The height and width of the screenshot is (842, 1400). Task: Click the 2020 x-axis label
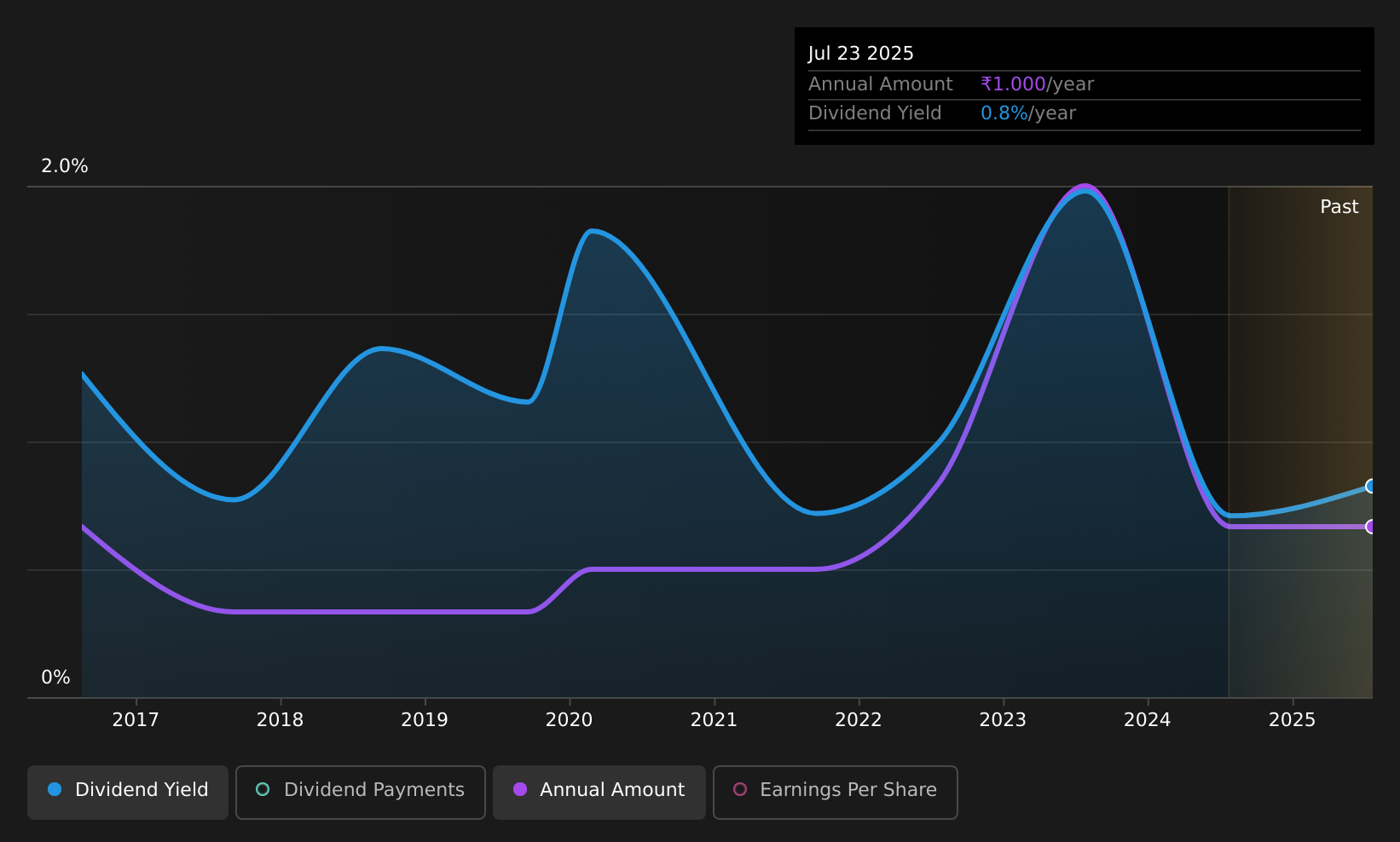click(569, 720)
